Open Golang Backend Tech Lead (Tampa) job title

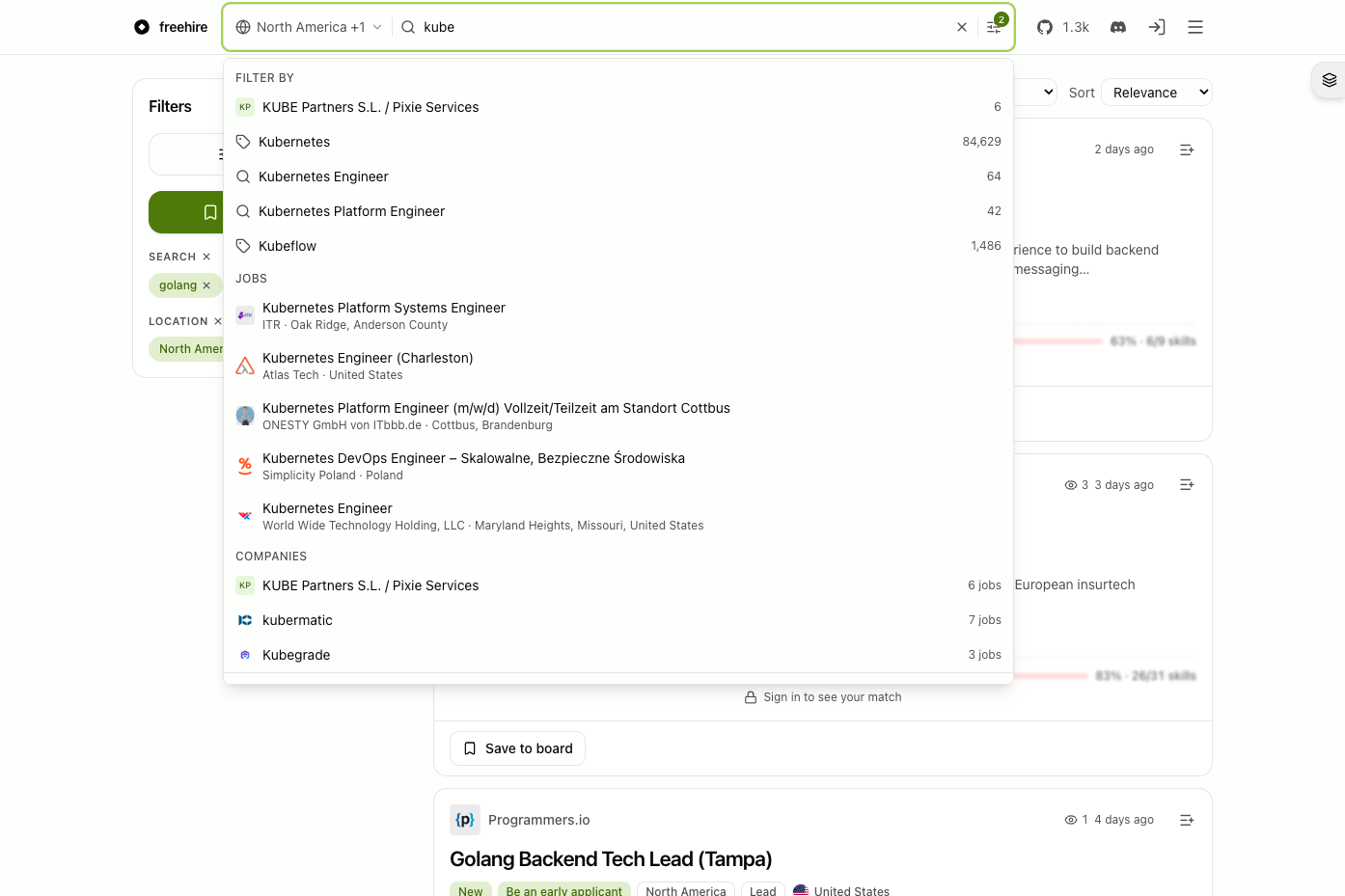point(611,858)
